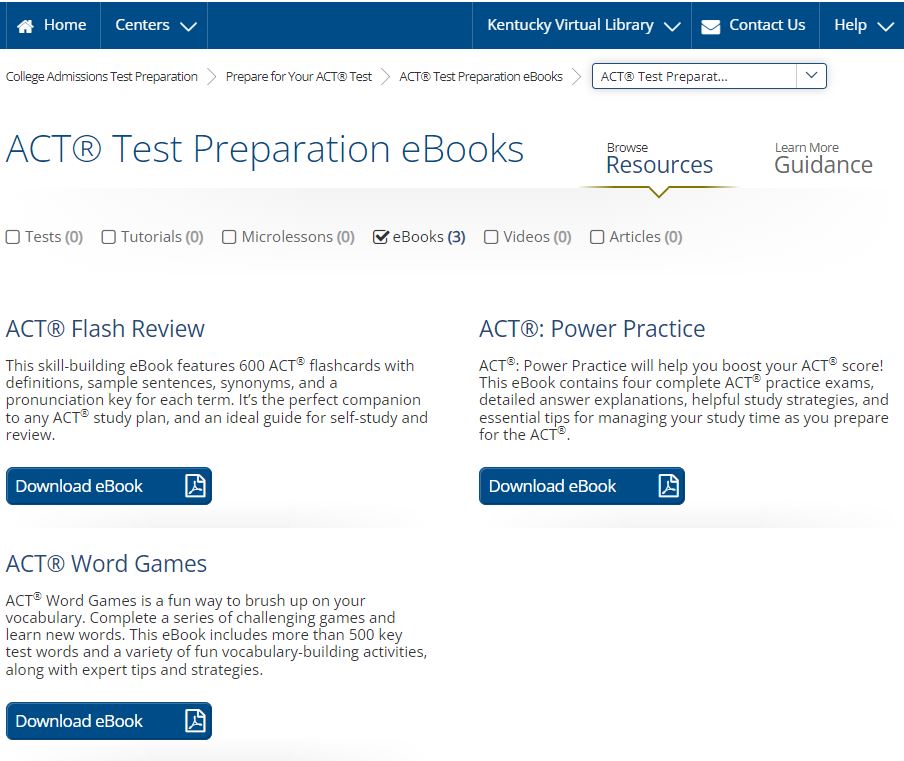Image resolution: width=904 pixels, height=761 pixels.
Task: Uncheck the eBooks (3) checkbox
Action: tap(381, 237)
